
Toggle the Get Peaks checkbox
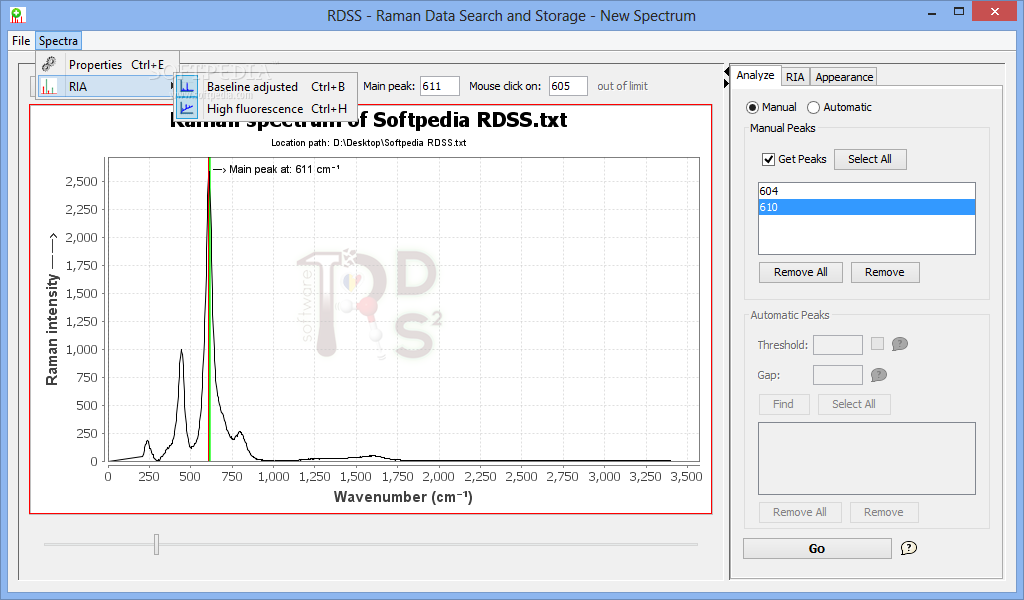point(769,159)
